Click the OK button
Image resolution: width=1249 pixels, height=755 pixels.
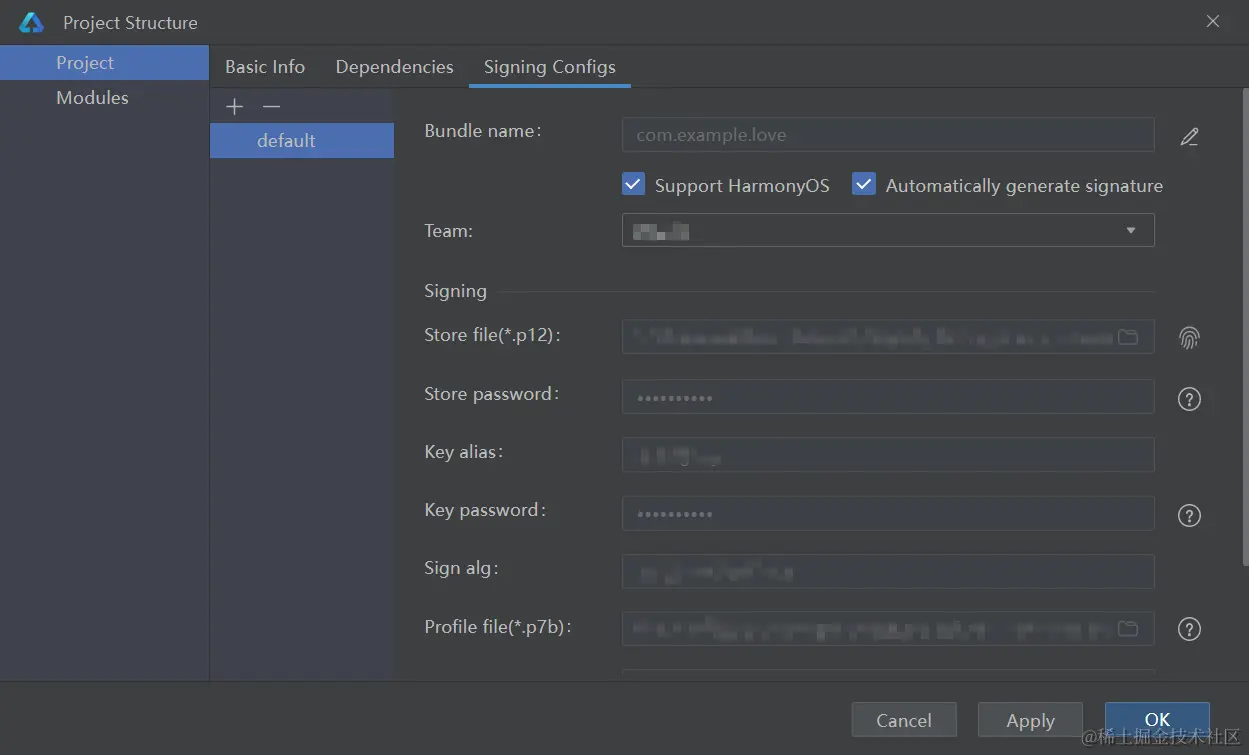click(x=1157, y=720)
